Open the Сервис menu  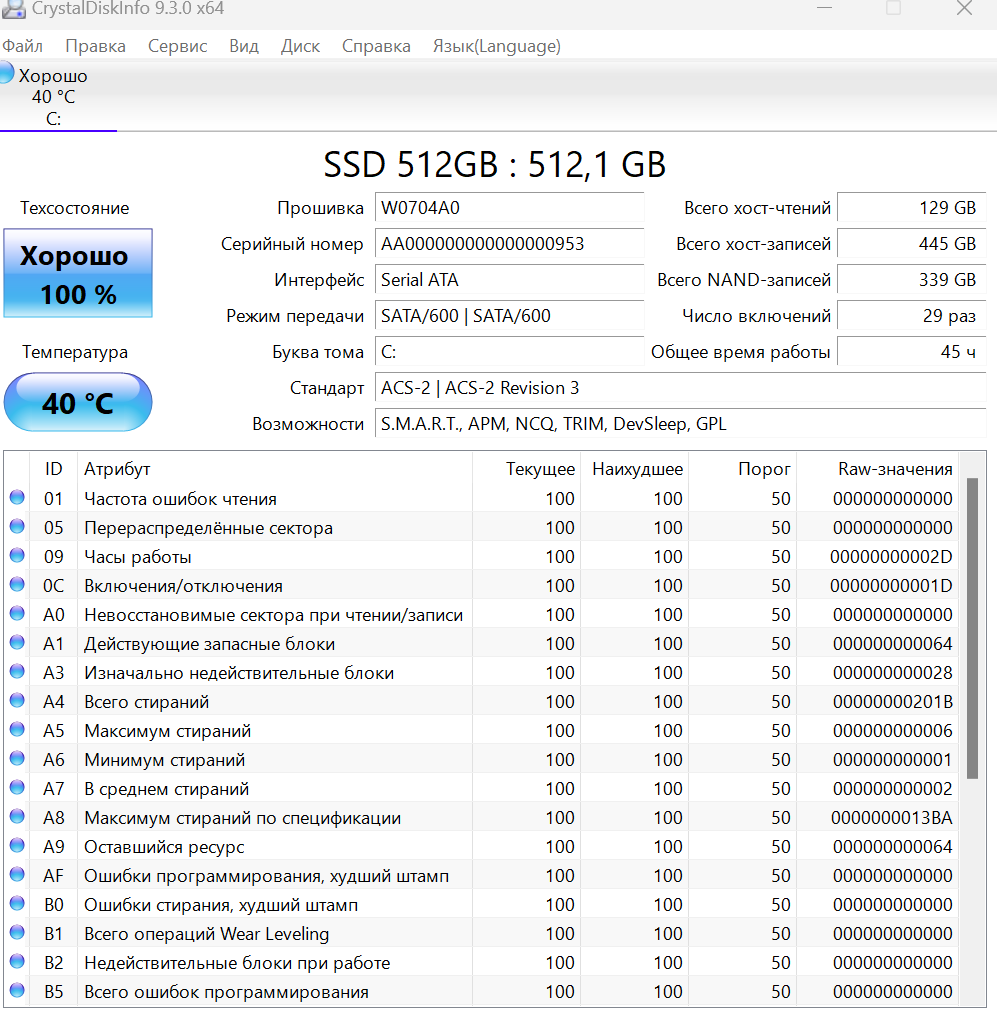[x=177, y=46]
